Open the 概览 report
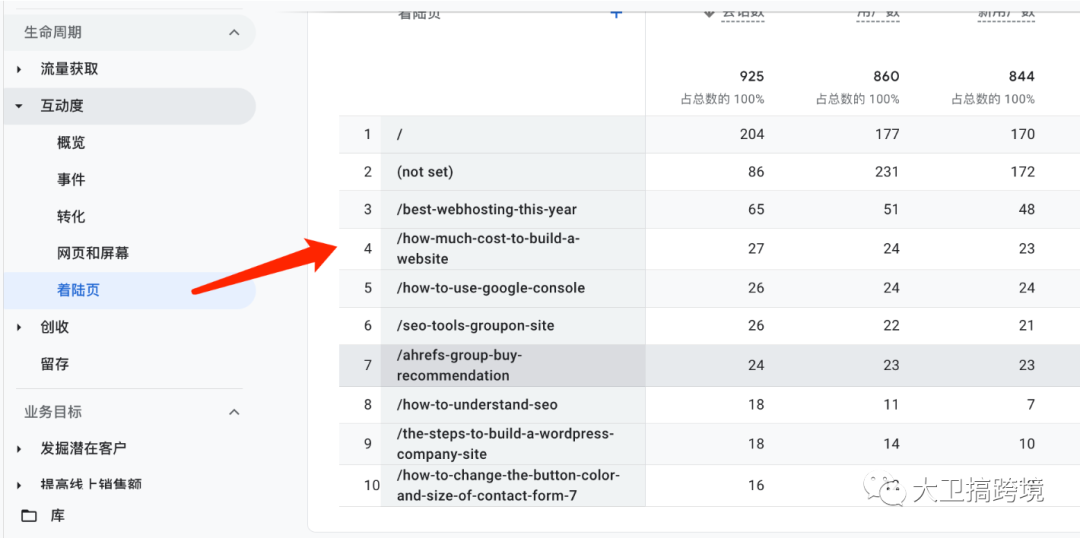Viewport: 1080px width, 538px height. tap(71, 143)
